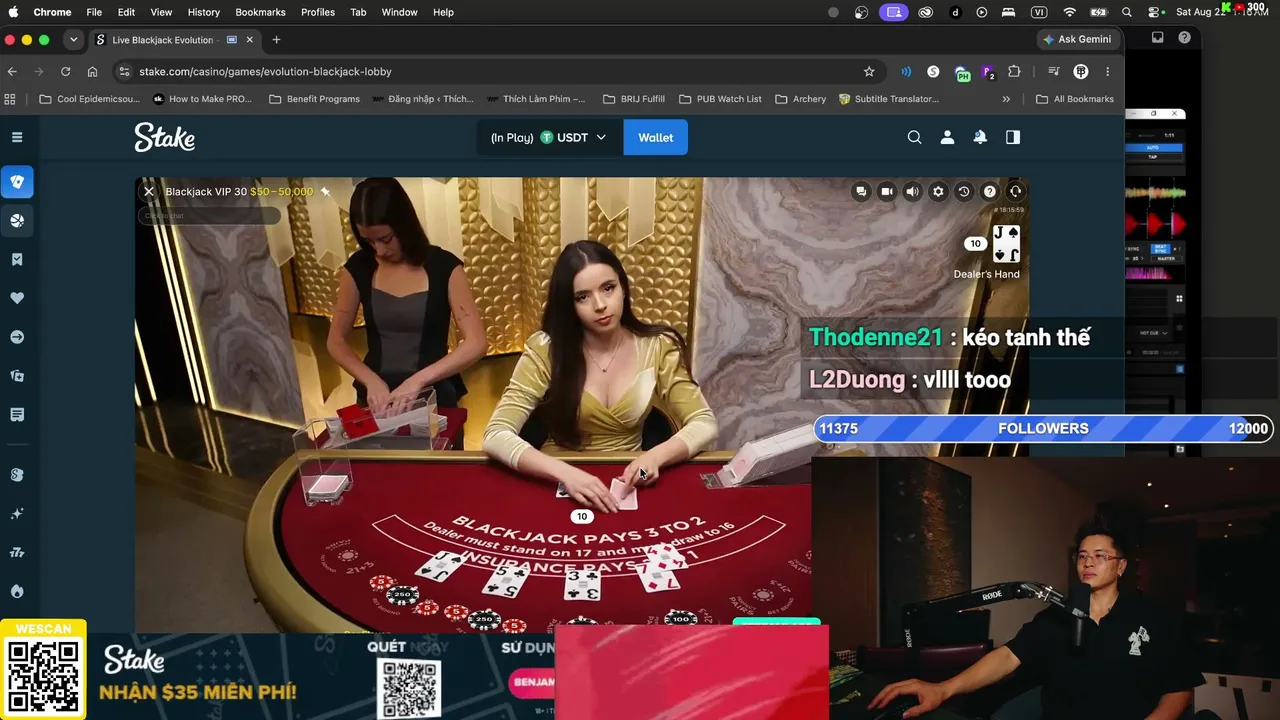Open the blackjack game settings gear
The width and height of the screenshot is (1280, 720).
pyautogui.click(x=938, y=192)
